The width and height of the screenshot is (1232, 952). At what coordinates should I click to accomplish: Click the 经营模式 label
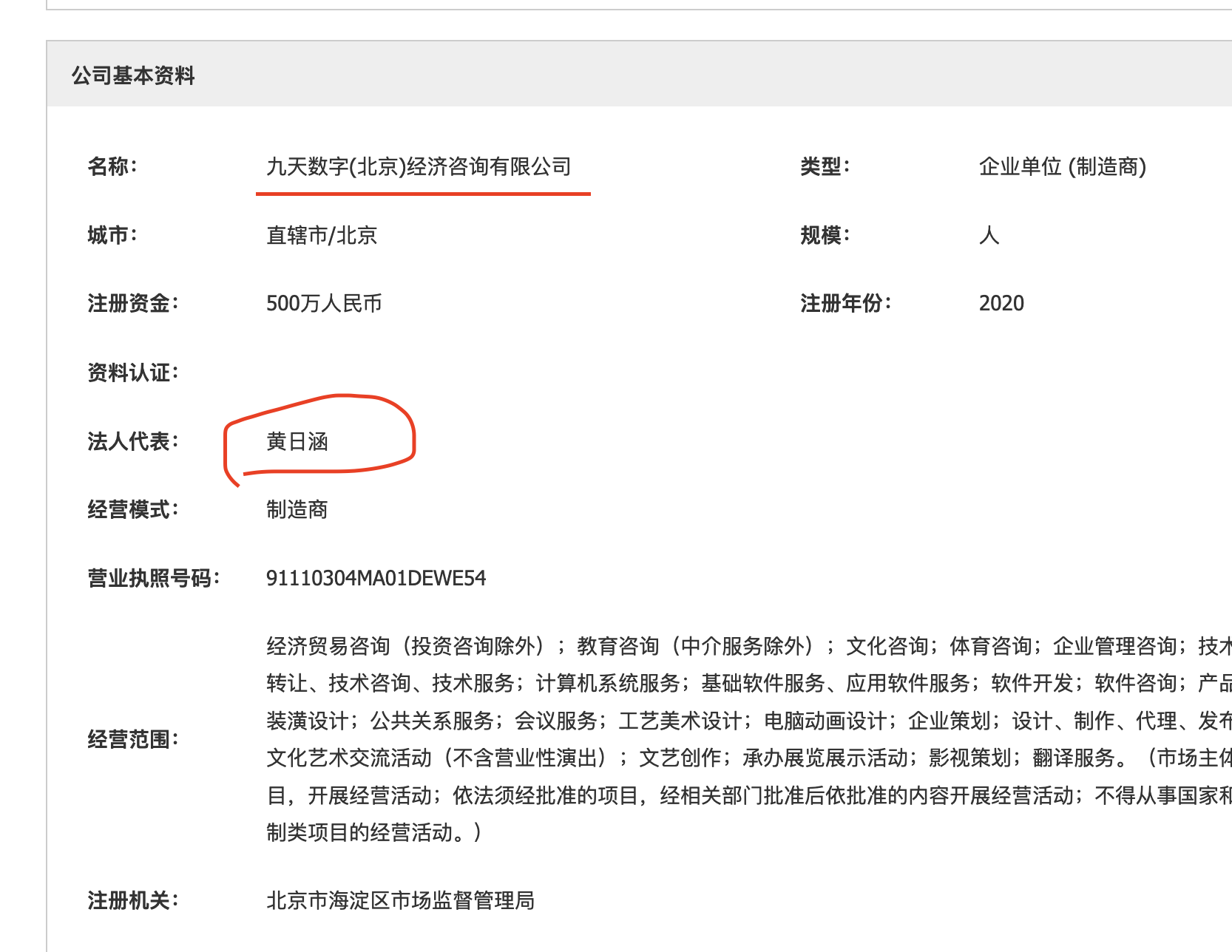pos(133,509)
